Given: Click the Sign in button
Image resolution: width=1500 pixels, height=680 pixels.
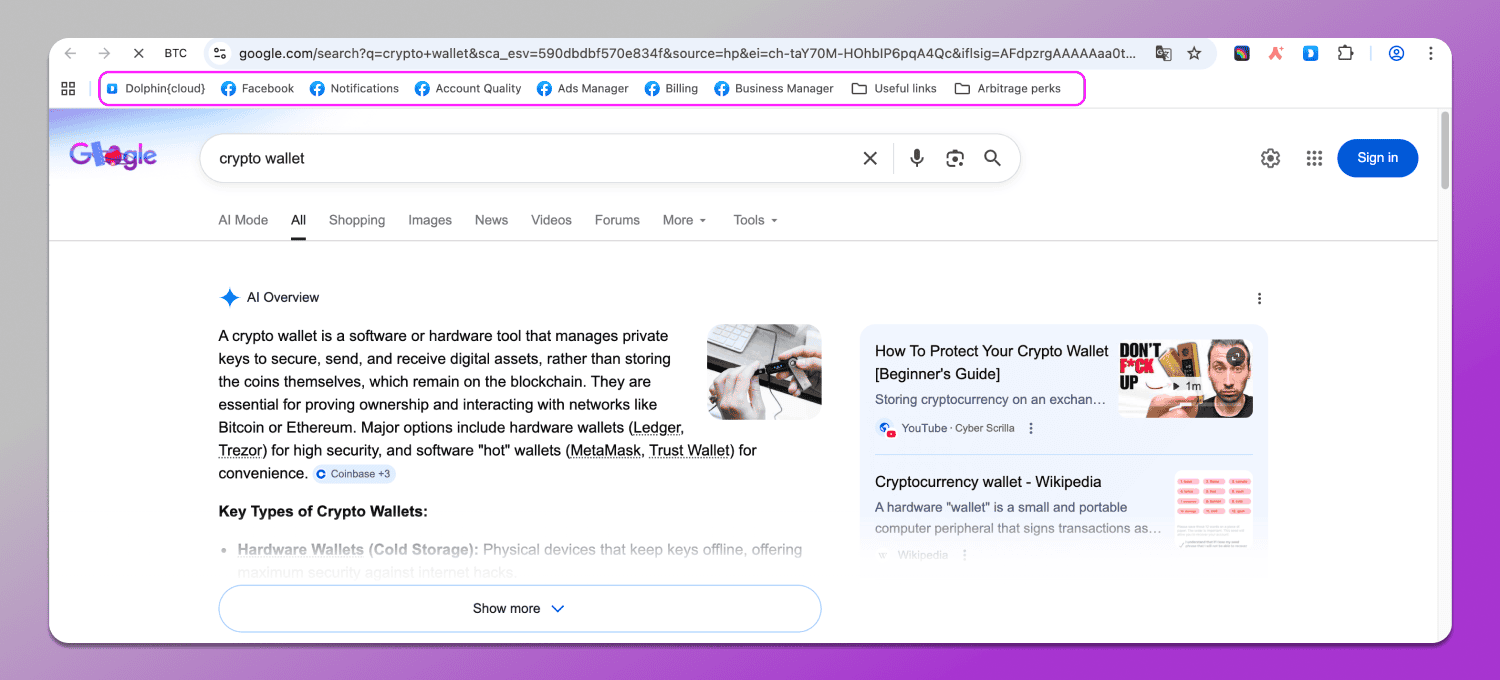Looking at the screenshot, I should point(1377,158).
